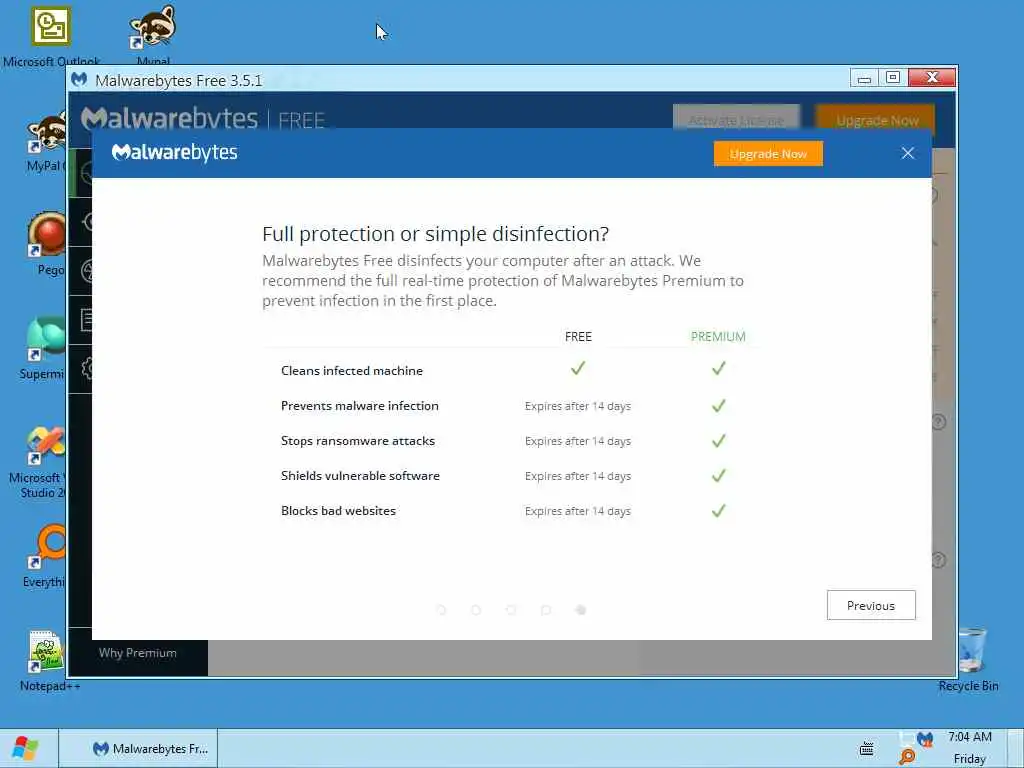Image resolution: width=1024 pixels, height=768 pixels.
Task: Open the touch keyboard tray icon
Action: [x=867, y=748]
